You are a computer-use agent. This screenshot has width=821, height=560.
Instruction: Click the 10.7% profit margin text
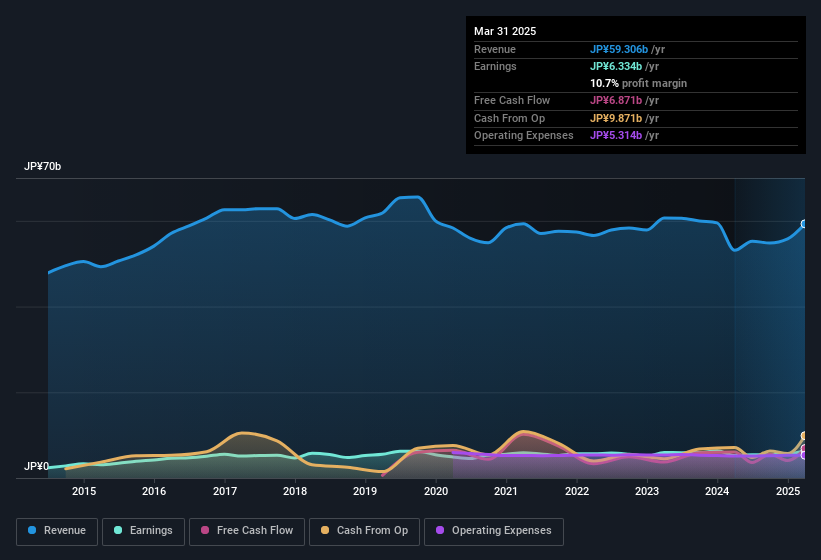click(638, 83)
